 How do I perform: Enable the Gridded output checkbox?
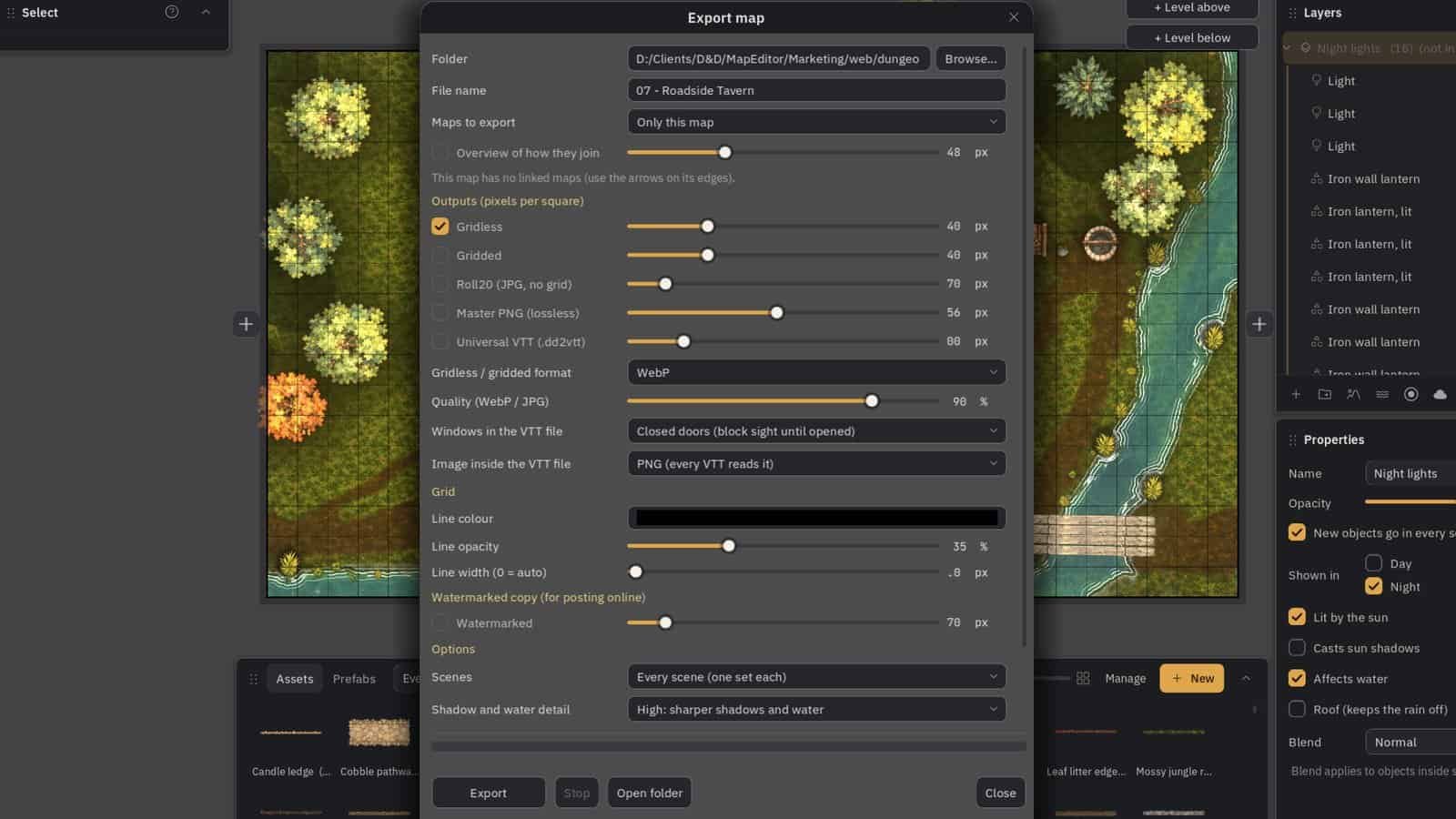(440, 256)
